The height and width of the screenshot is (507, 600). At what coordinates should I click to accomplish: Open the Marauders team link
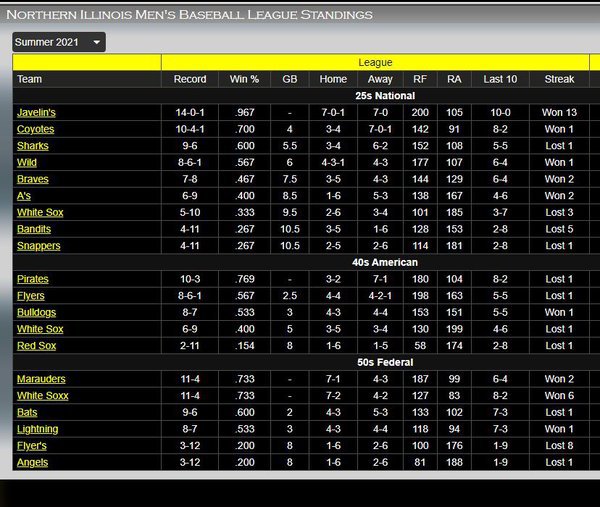(x=41, y=379)
